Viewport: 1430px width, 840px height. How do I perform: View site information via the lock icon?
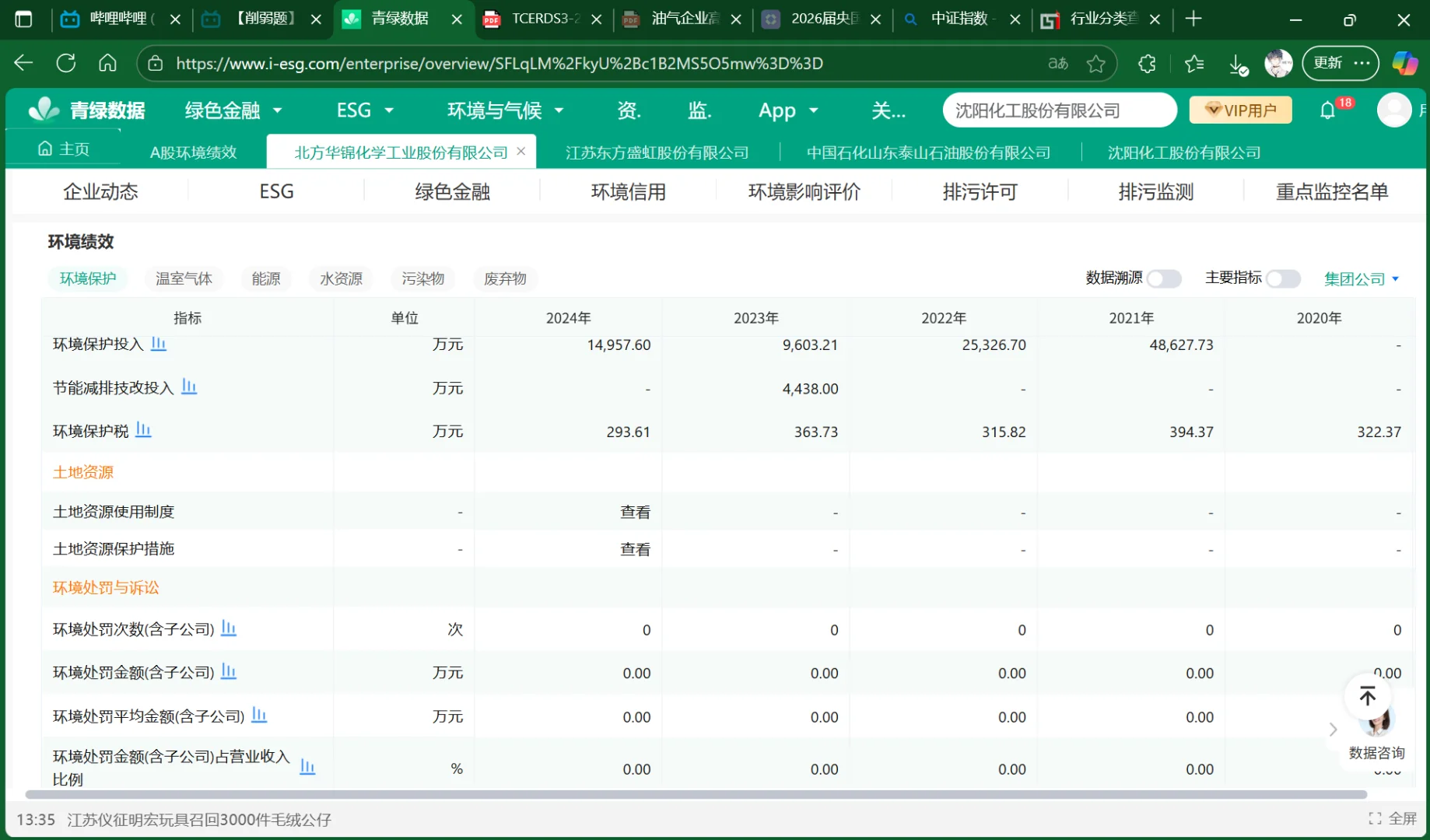point(156,63)
